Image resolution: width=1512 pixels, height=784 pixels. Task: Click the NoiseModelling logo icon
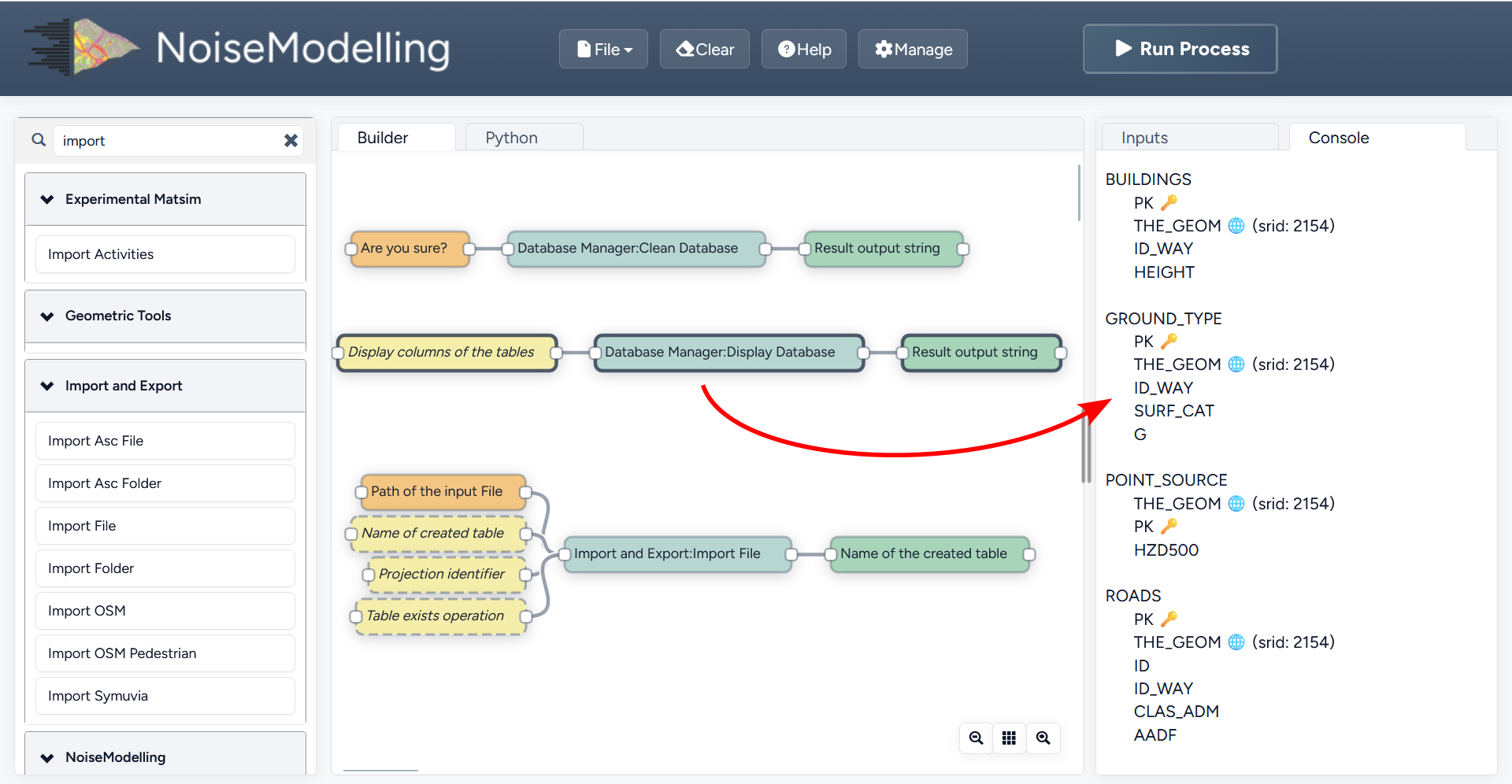click(x=83, y=47)
